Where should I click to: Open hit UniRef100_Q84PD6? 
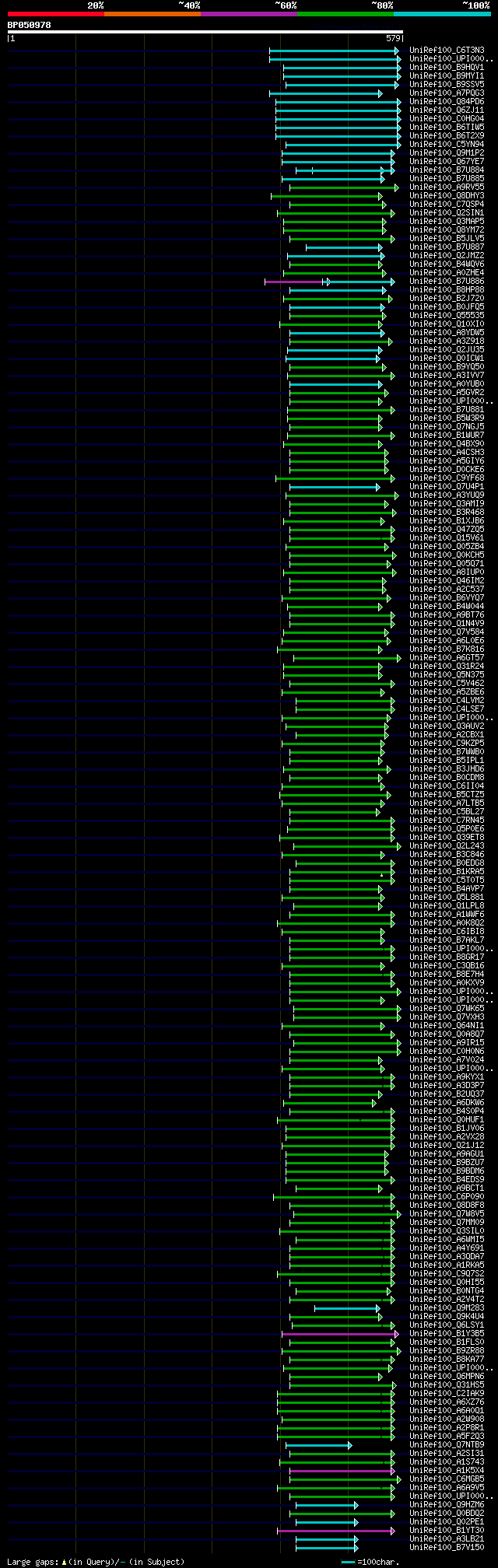(x=447, y=102)
